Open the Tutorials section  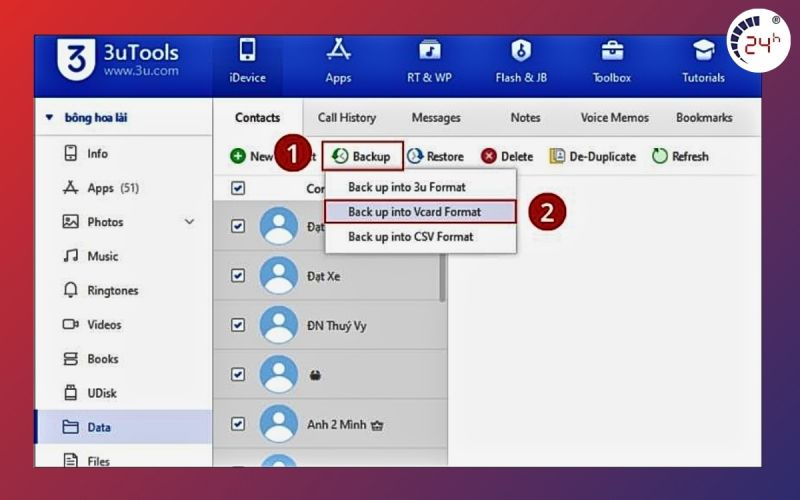tap(703, 60)
